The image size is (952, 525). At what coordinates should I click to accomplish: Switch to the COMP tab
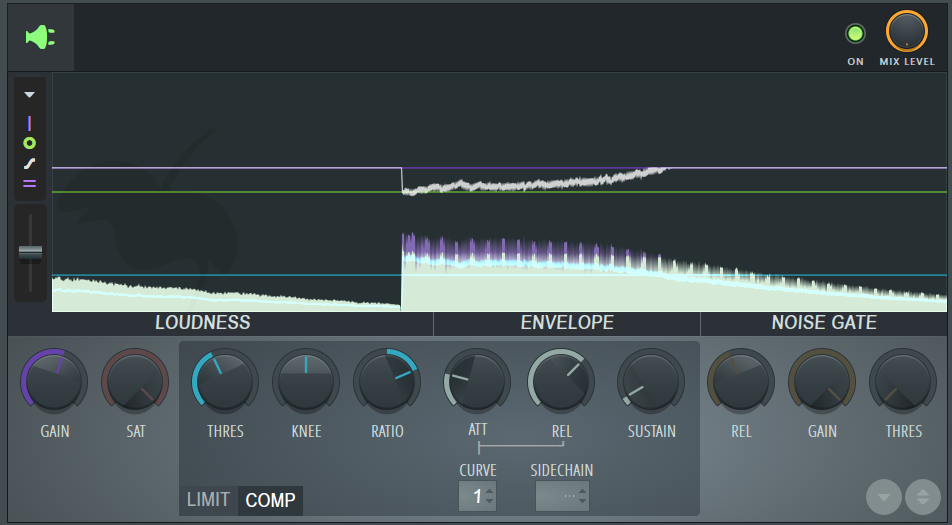(x=270, y=500)
